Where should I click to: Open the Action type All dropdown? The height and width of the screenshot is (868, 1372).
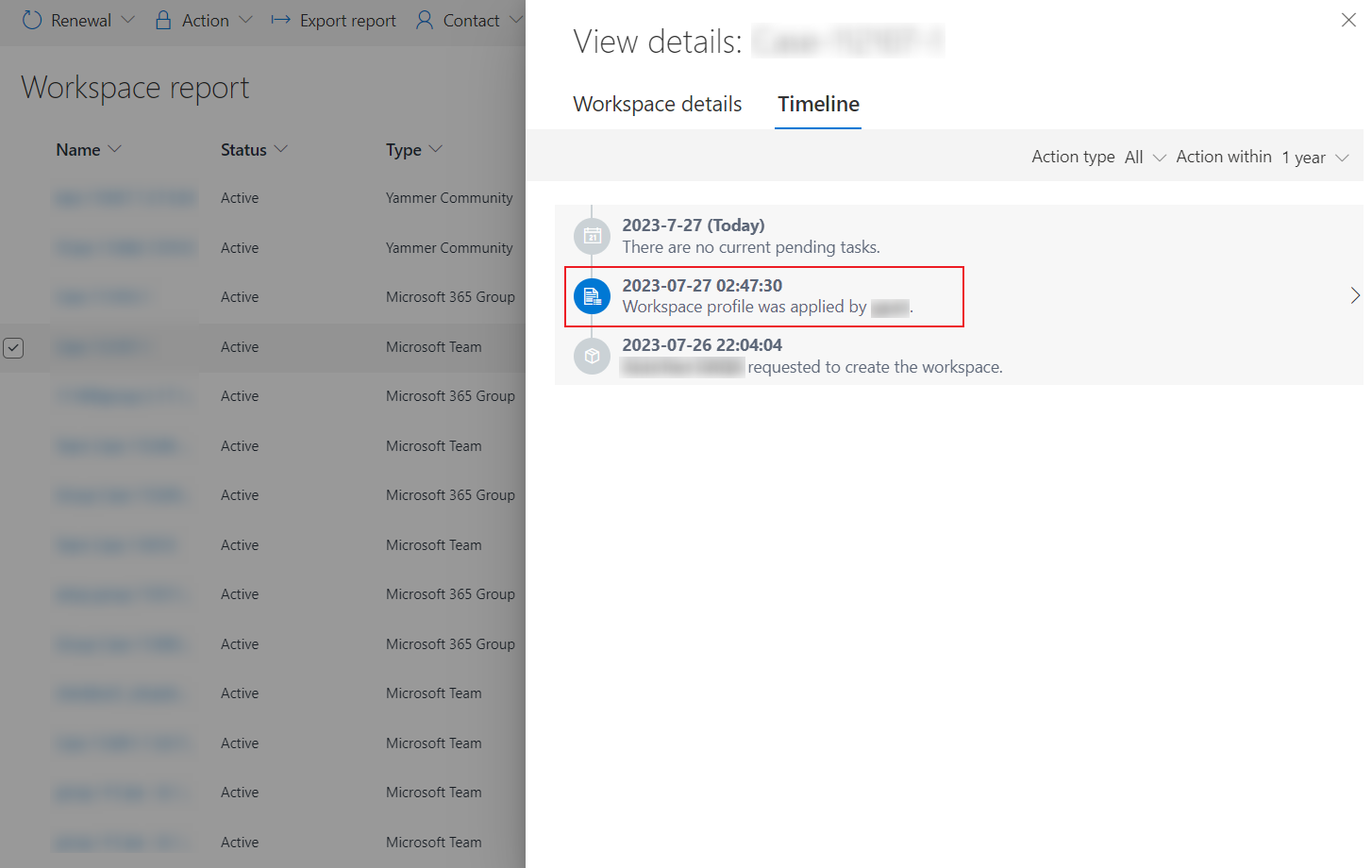1146,158
